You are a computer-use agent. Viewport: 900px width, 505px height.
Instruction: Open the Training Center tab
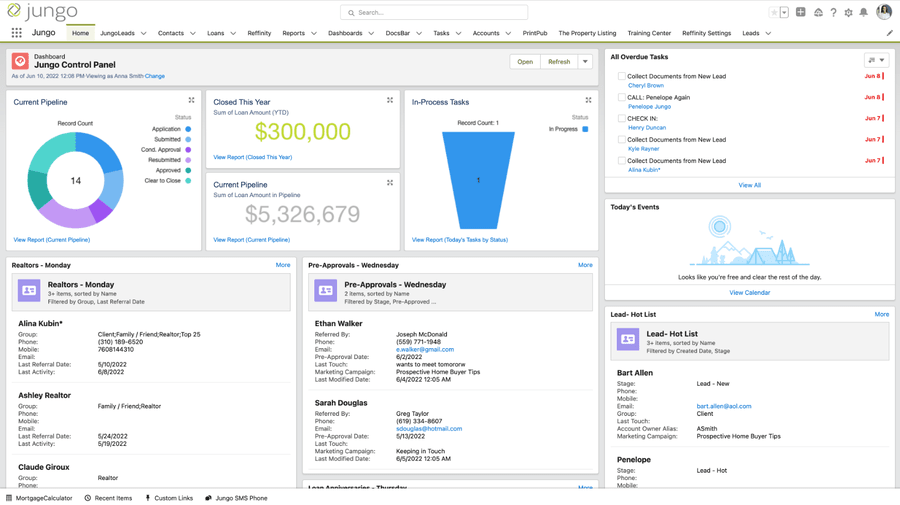click(649, 33)
